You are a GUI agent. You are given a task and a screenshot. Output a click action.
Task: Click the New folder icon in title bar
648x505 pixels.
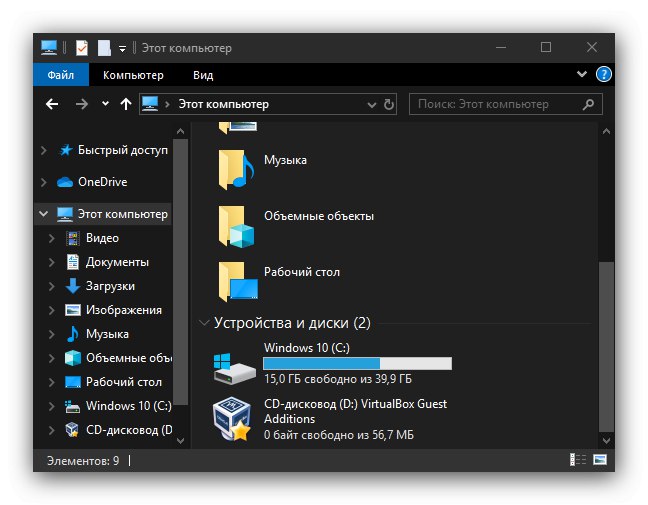(104, 48)
